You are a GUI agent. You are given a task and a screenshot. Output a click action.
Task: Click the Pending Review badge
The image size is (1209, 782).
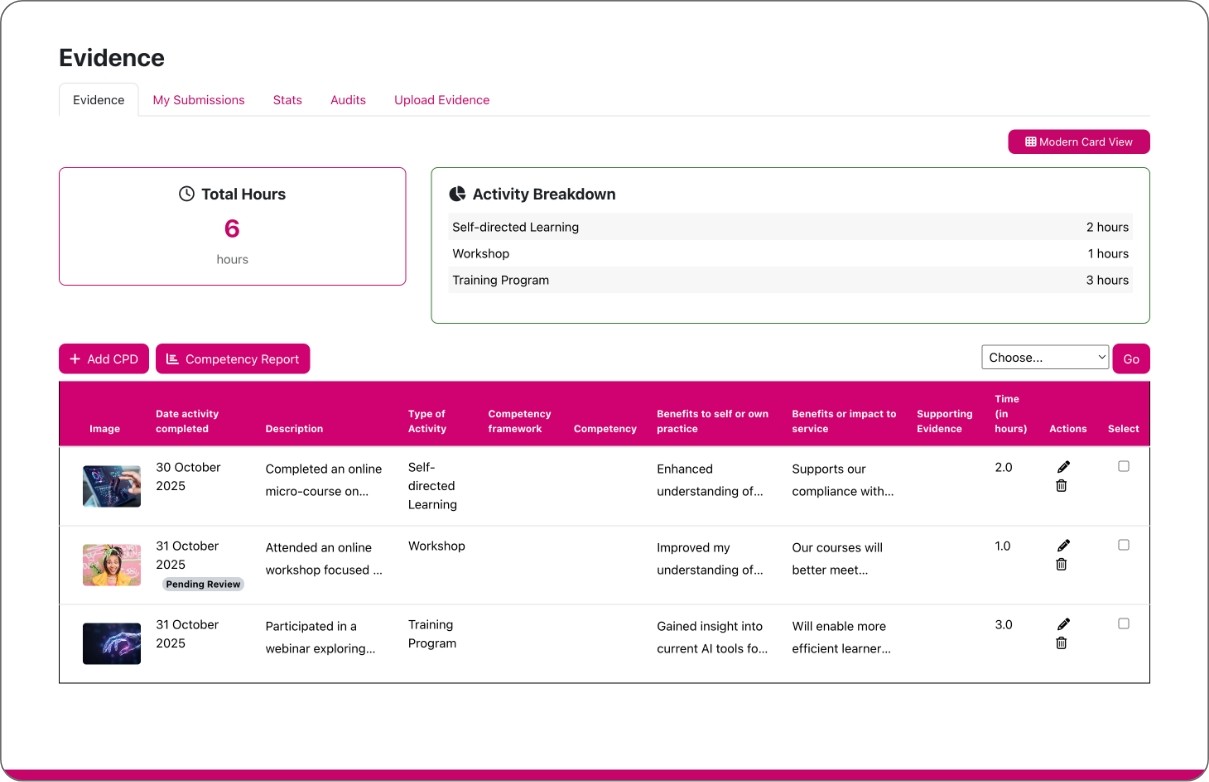(x=203, y=584)
